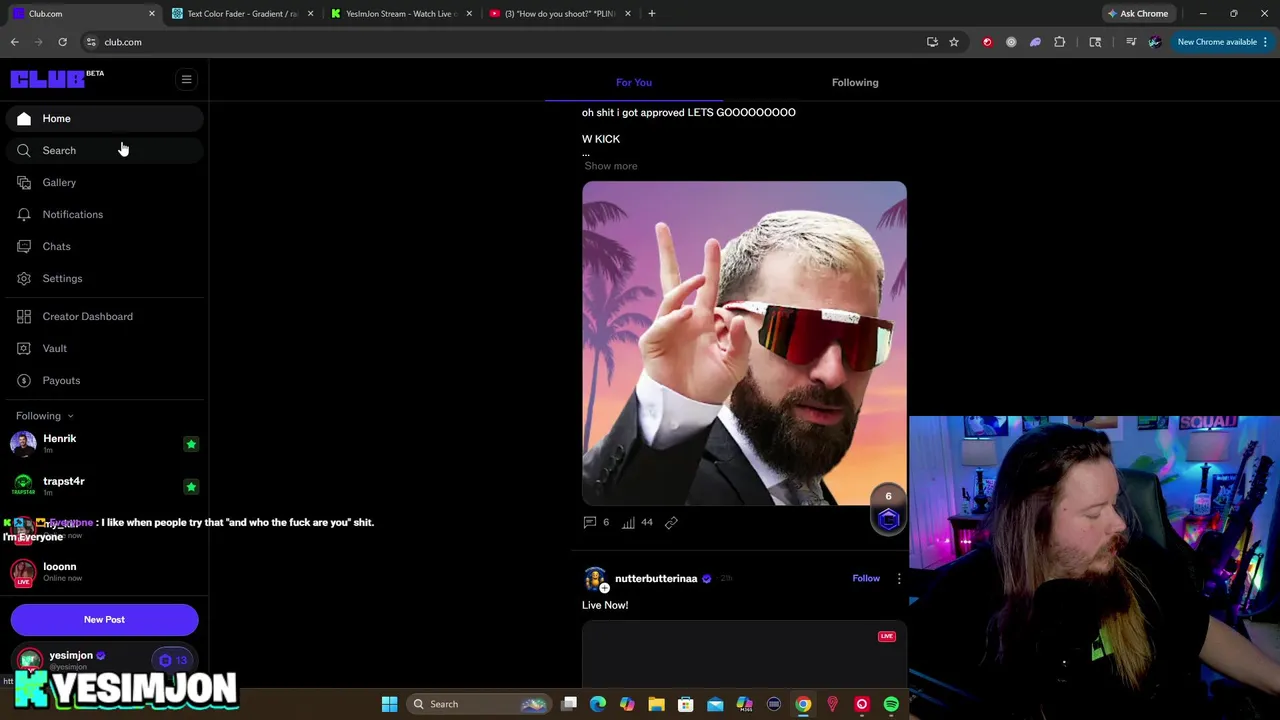Screen dimensions: 1280x720
Task: Follow nutterbutterinaa
Action: tap(866, 578)
